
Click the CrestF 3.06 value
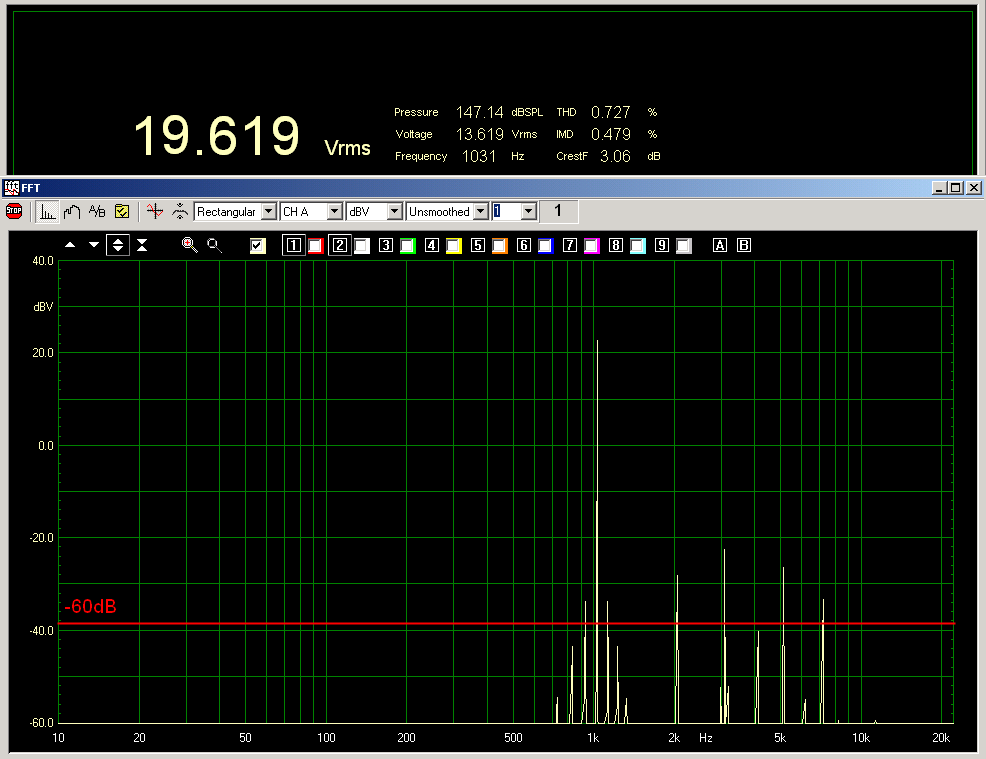pos(615,156)
